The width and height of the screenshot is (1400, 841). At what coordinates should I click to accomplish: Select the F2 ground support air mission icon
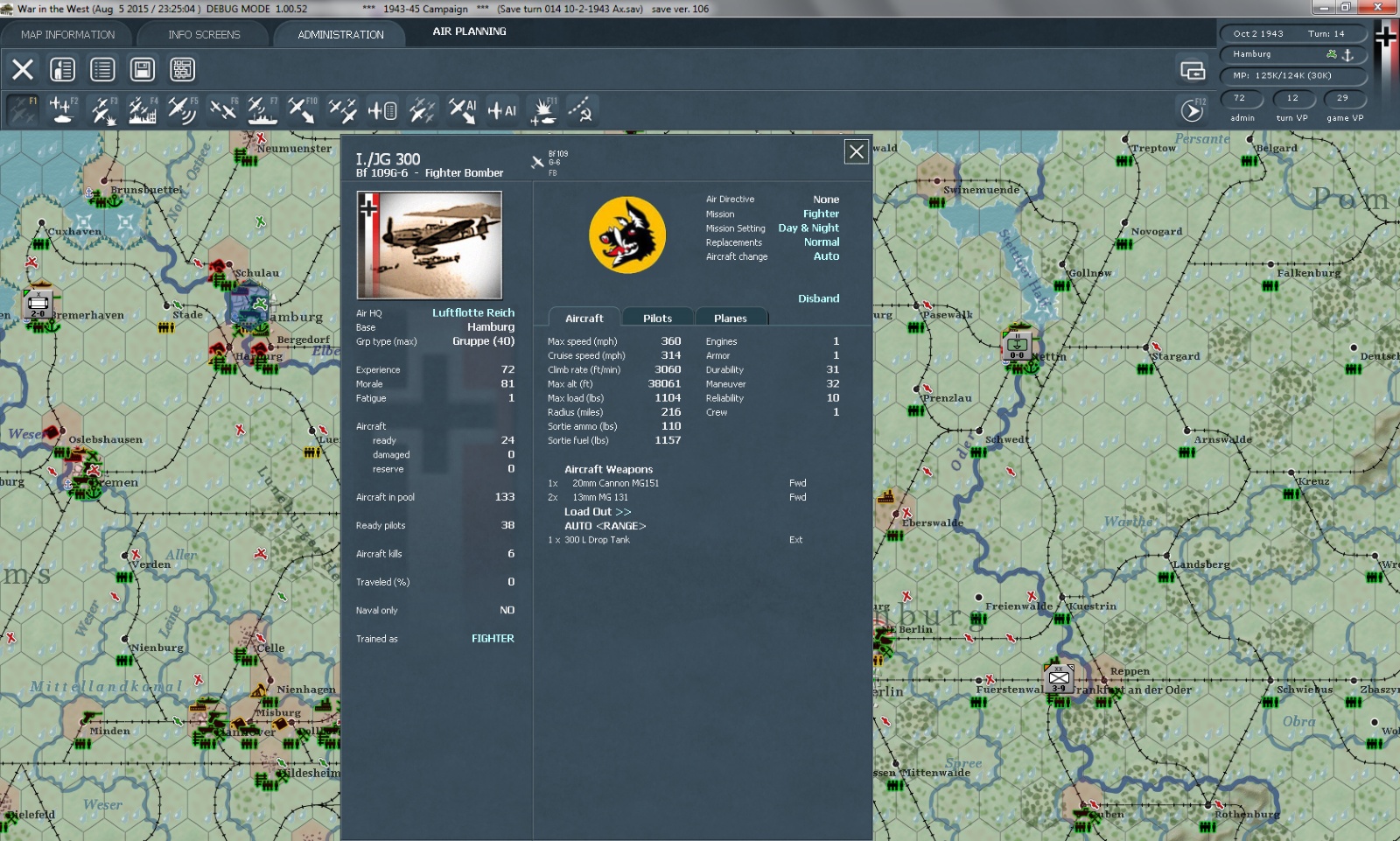(62, 110)
